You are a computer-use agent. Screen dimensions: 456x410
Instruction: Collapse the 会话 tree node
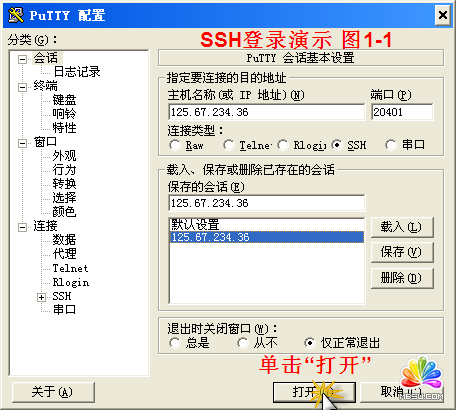tap(23, 60)
